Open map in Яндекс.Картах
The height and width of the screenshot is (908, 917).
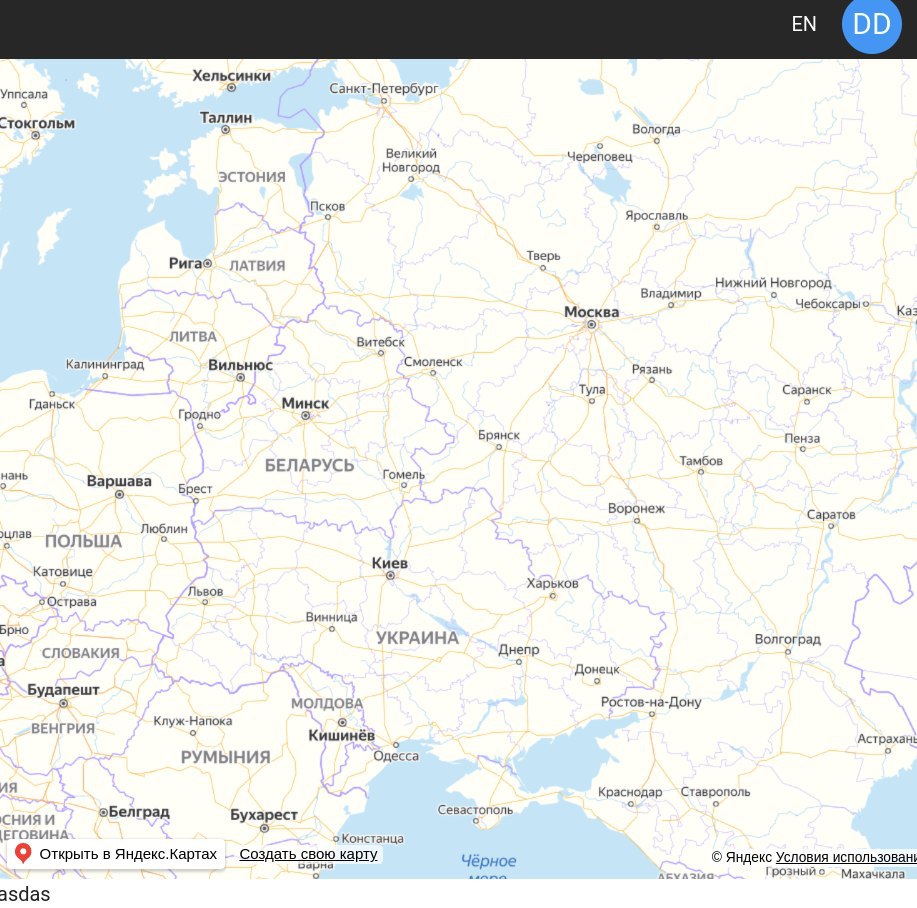[116, 854]
